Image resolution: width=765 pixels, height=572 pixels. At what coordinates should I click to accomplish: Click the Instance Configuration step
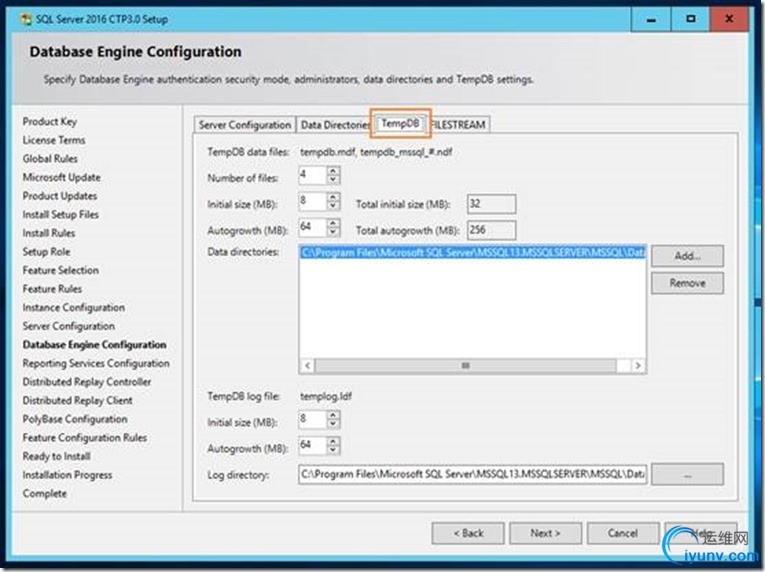74,307
